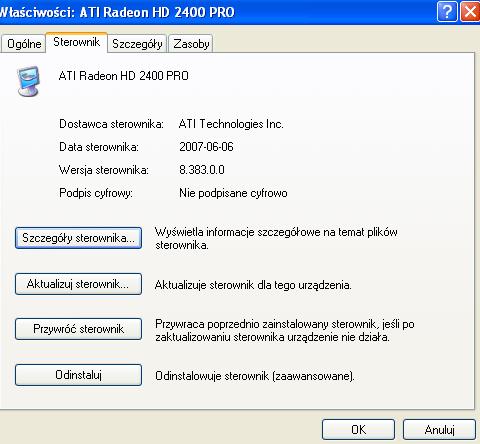Switch to the Ogólne tab

pyautogui.click(x=23, y=44)
